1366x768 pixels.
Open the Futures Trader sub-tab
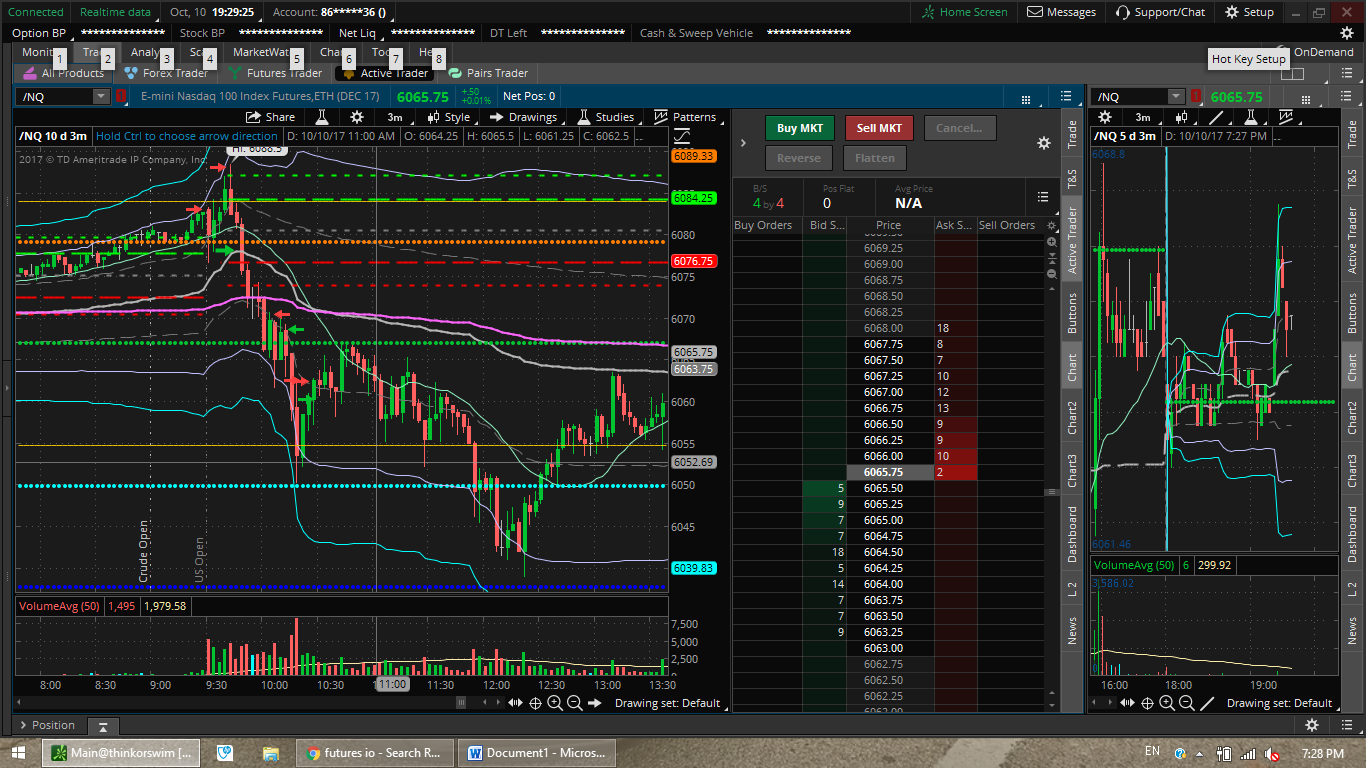click(x=275, y=73)
